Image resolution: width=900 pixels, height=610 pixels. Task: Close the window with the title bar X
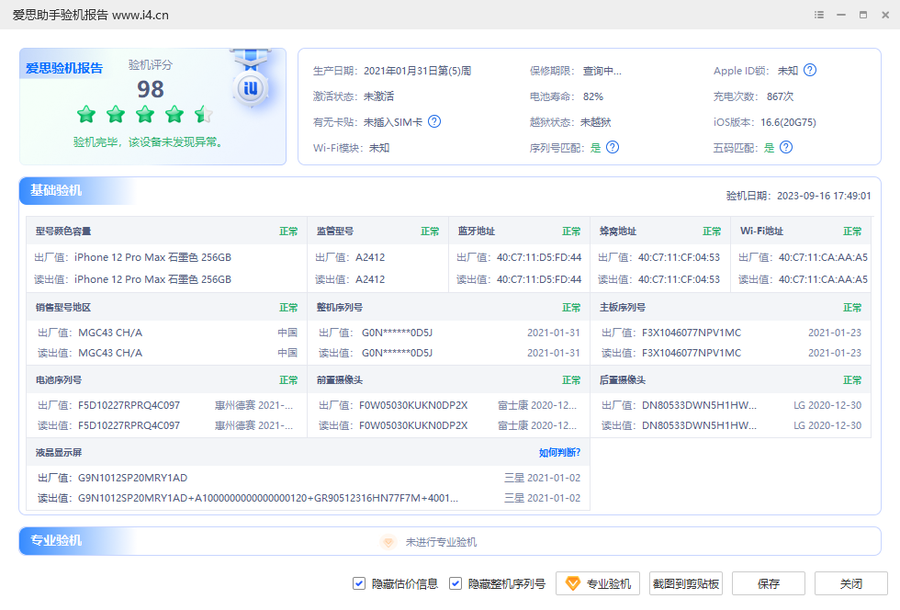pos(885,15)
